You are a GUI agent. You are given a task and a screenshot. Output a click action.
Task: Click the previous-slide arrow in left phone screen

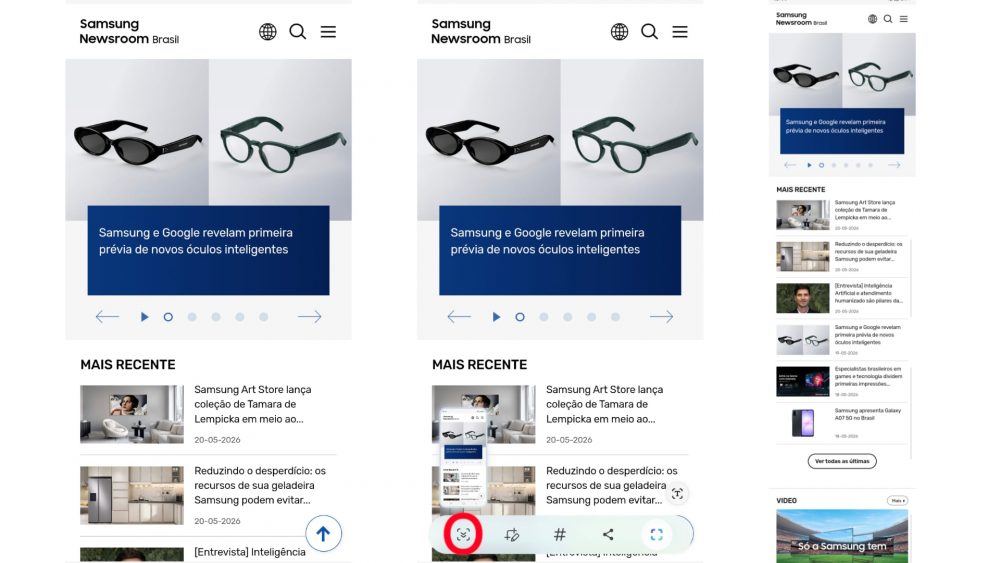[107, 316]
